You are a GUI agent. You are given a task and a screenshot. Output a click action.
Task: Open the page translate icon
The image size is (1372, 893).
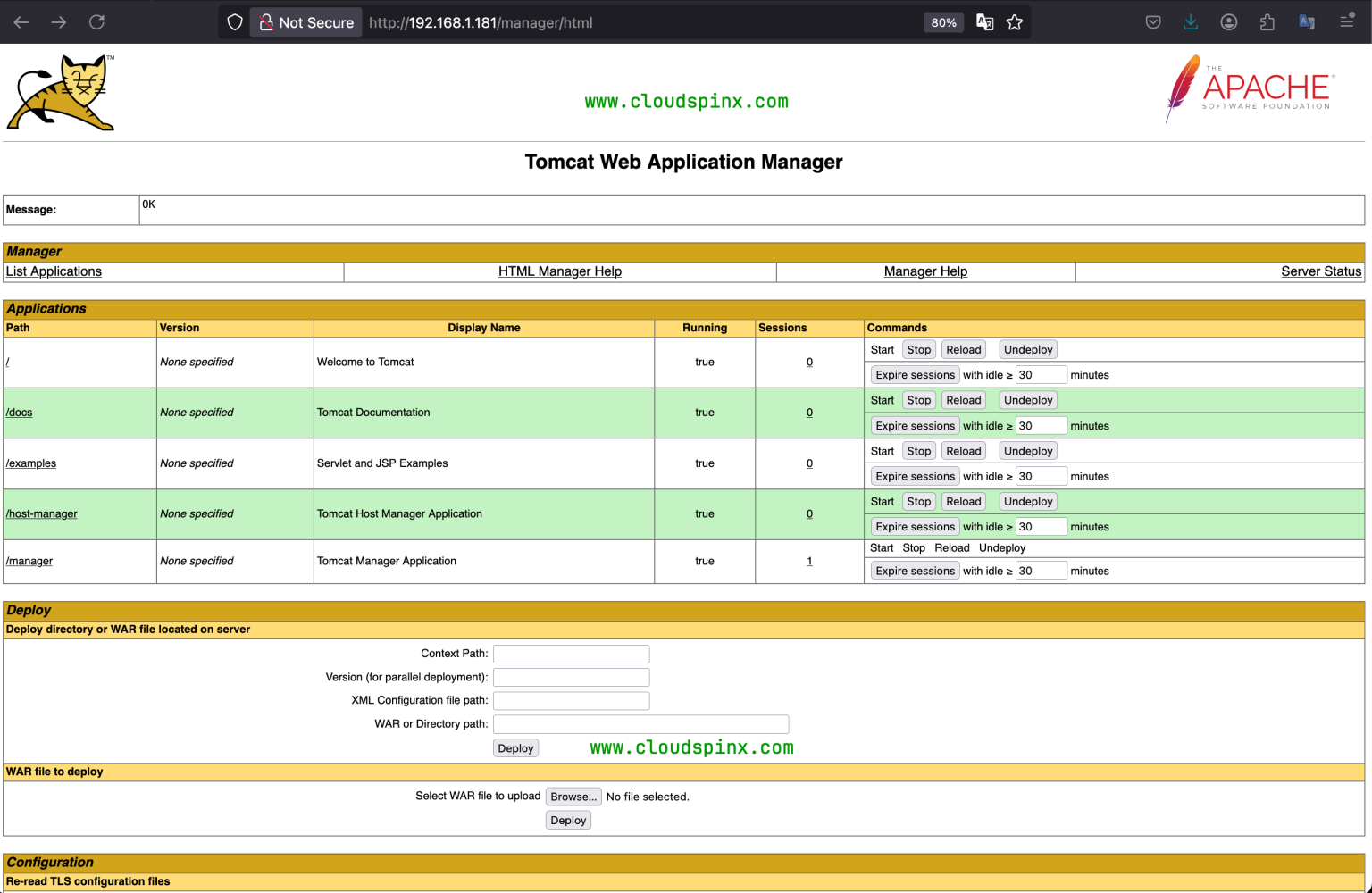(x=984, y=21)
